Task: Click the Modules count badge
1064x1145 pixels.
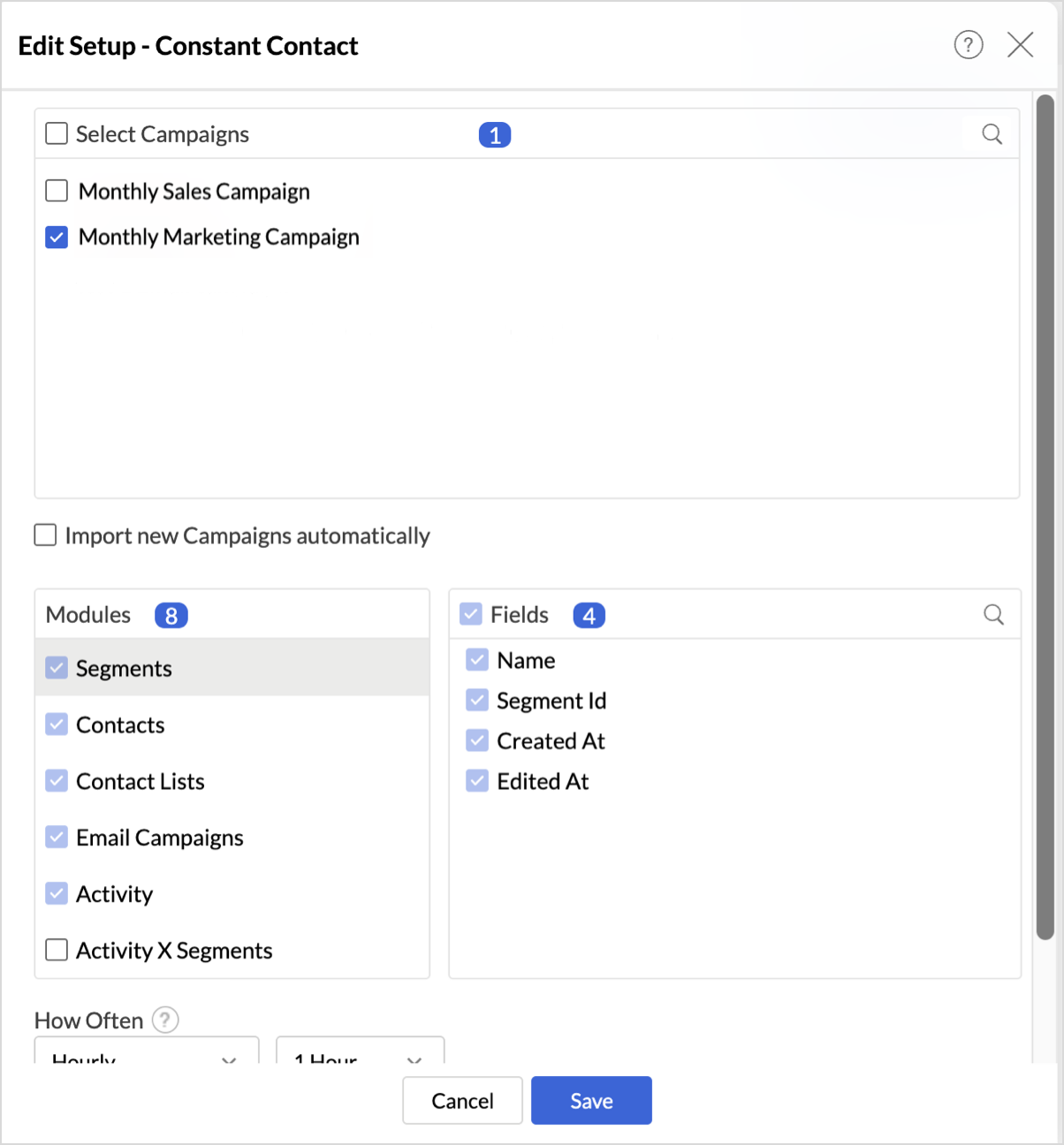Action: point(171,616)
